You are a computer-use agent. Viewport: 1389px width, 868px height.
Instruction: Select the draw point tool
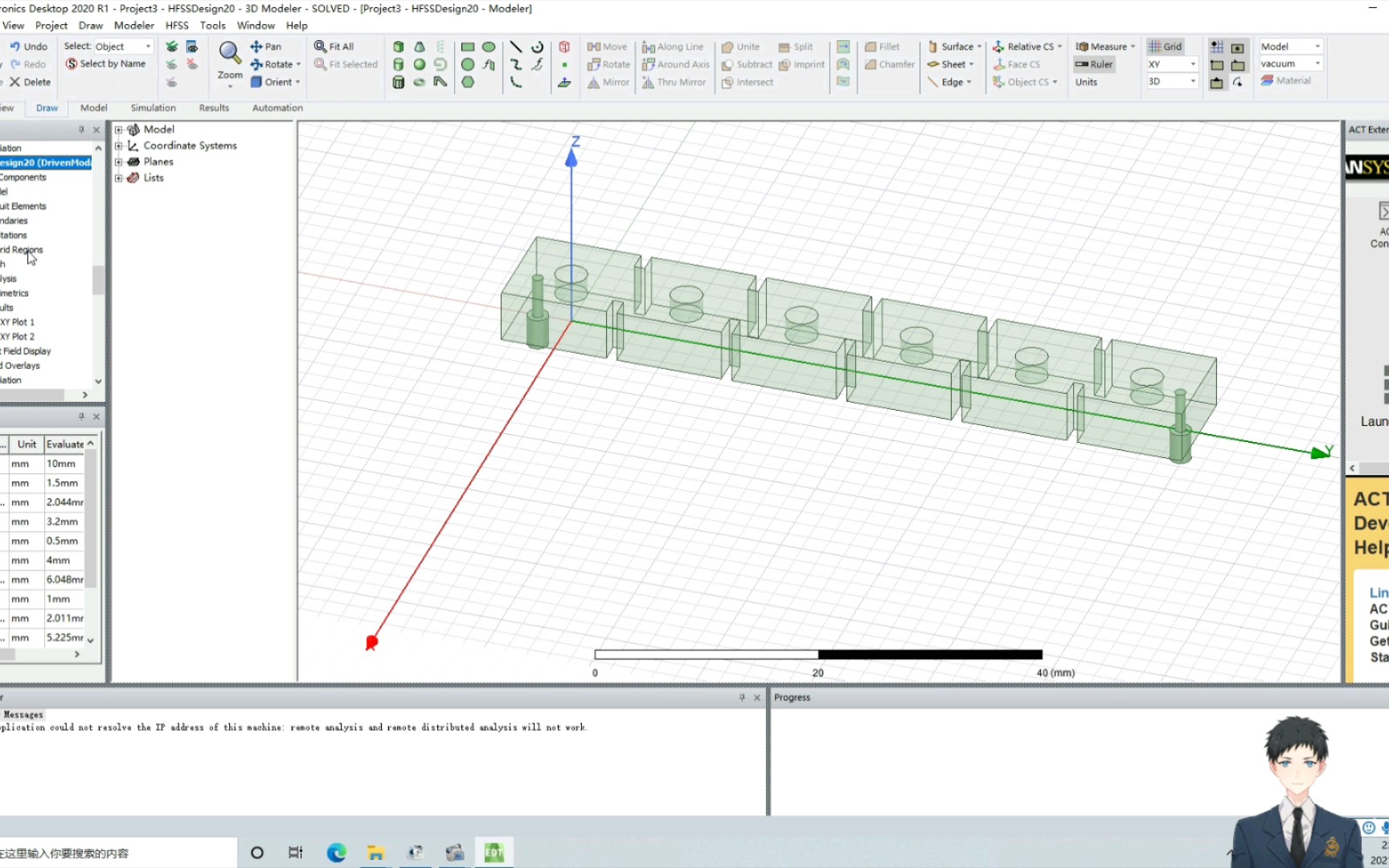coord(564,64)
